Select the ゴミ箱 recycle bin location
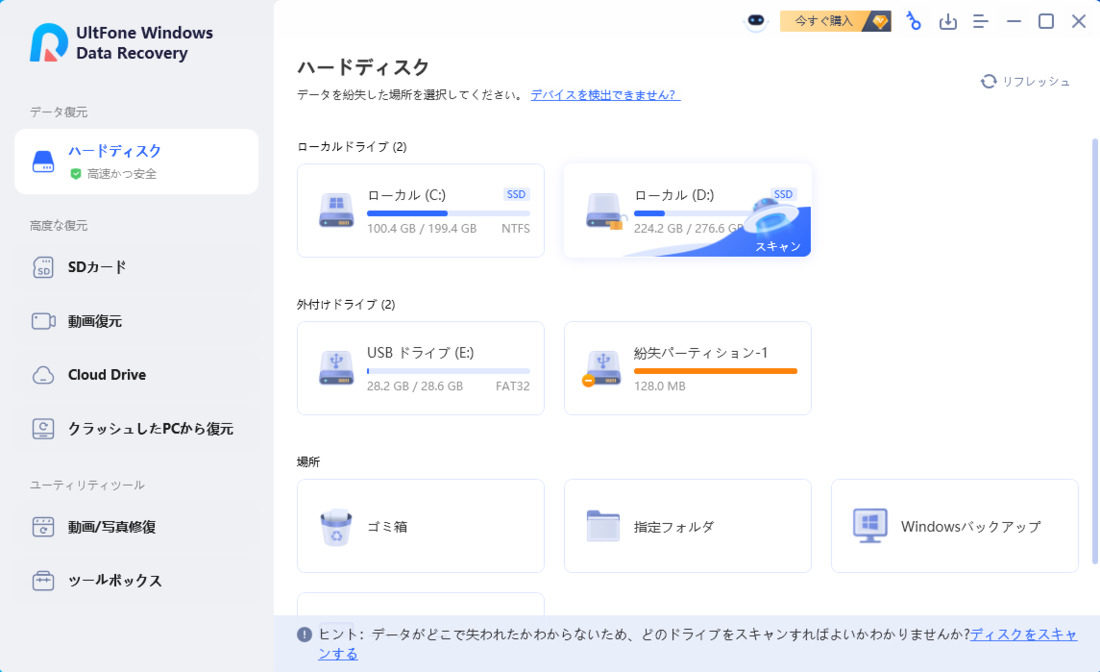The image size is (1100, 672). pyautogui.click(x=420, y=526)
